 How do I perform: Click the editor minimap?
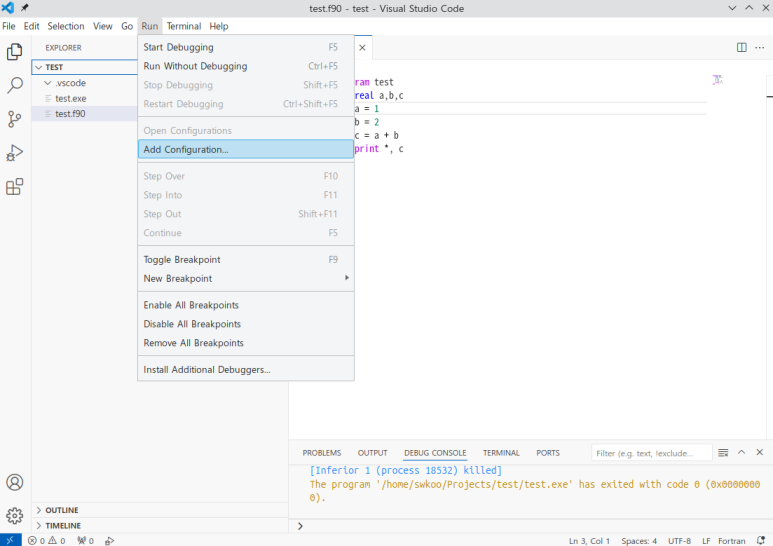tap(718, 79)
